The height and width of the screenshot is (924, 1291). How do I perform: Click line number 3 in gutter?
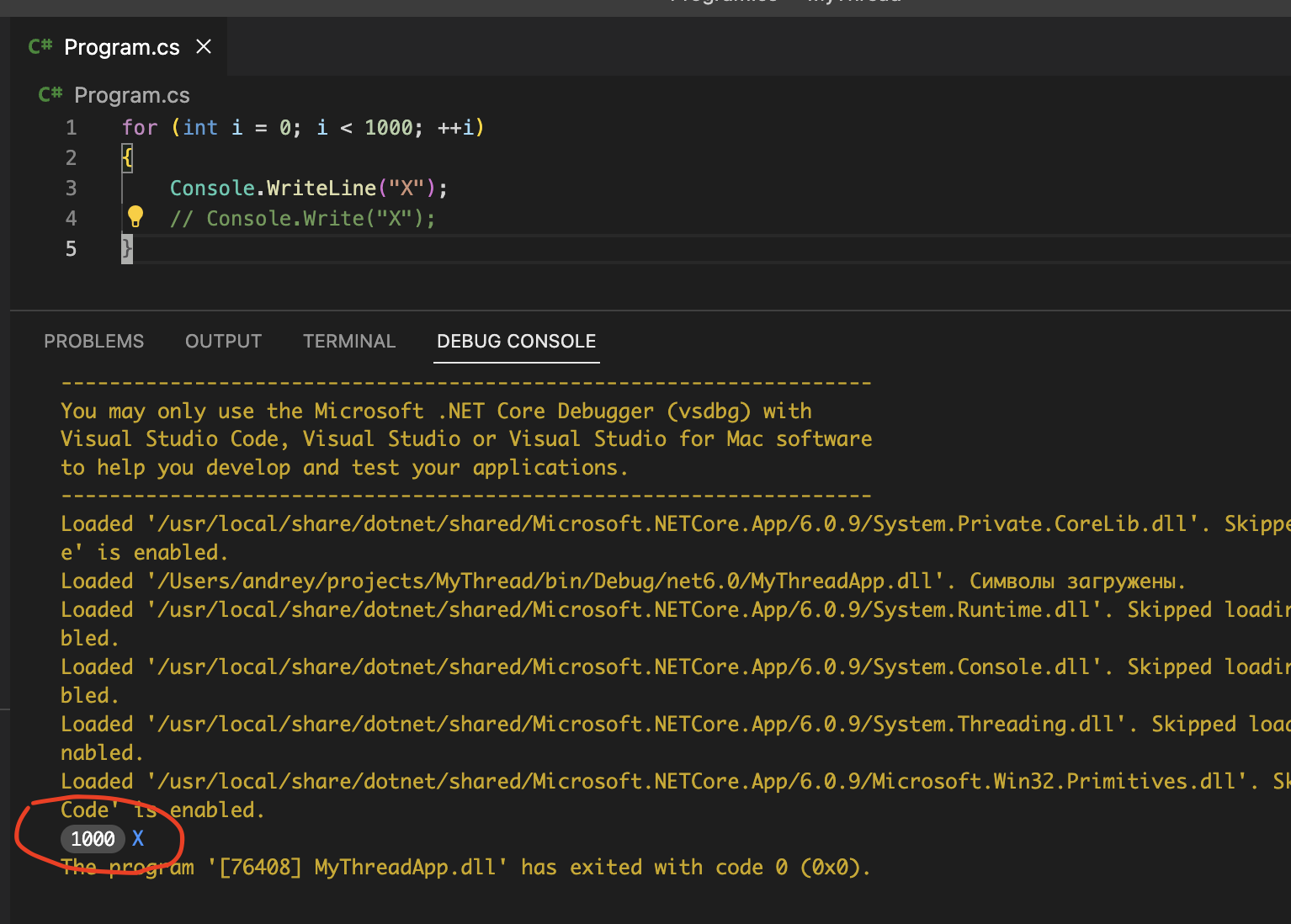click(x=72, y=188)
